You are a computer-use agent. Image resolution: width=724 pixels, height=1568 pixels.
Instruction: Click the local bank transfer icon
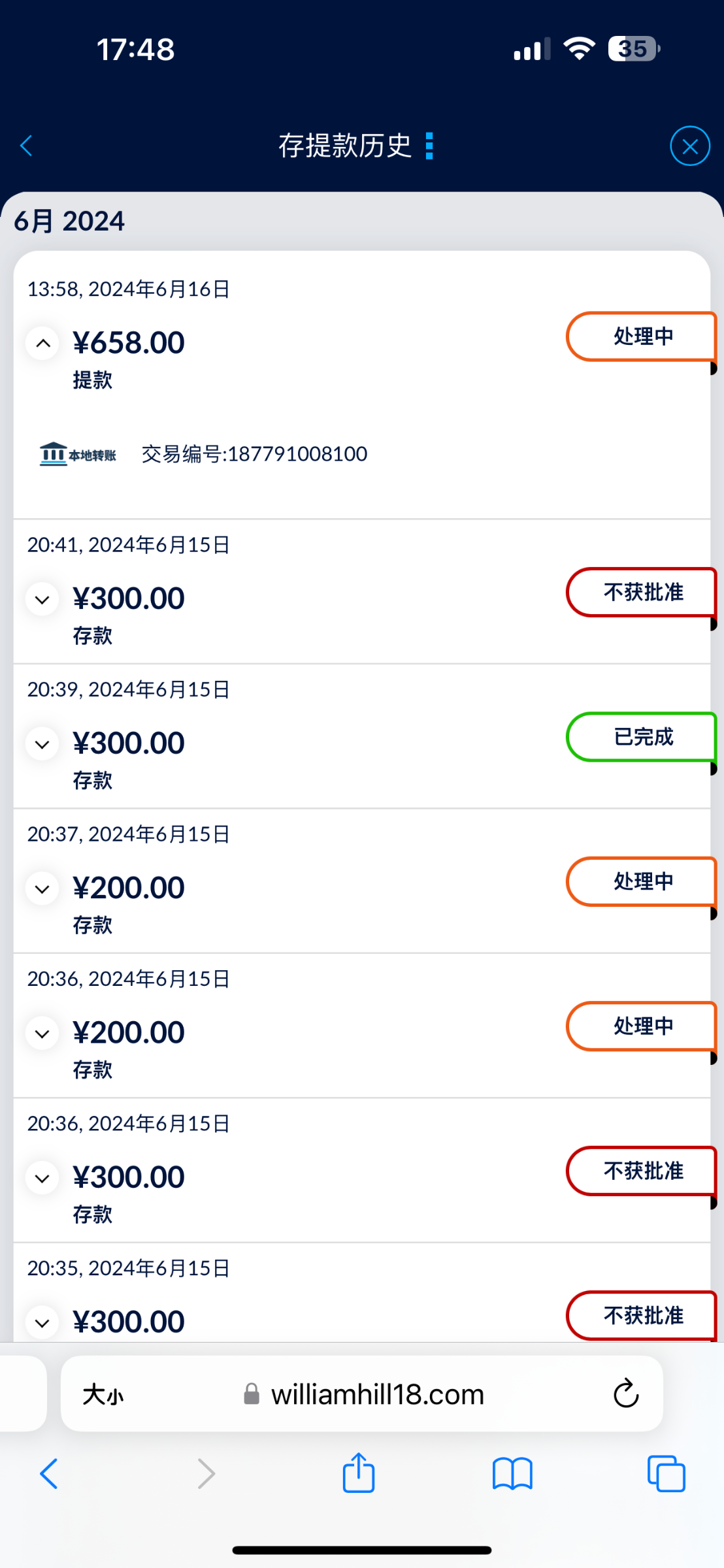(78, 454)
